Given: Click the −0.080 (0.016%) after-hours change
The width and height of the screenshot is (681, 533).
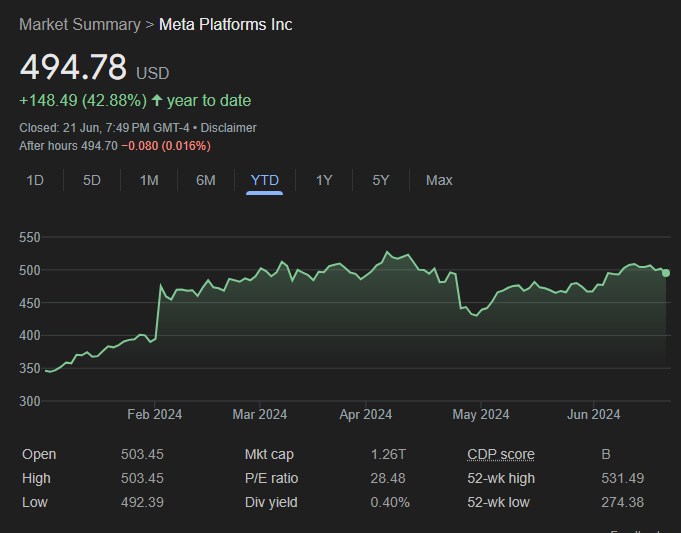Looking at the screenshot, I should tap(166, 146).
